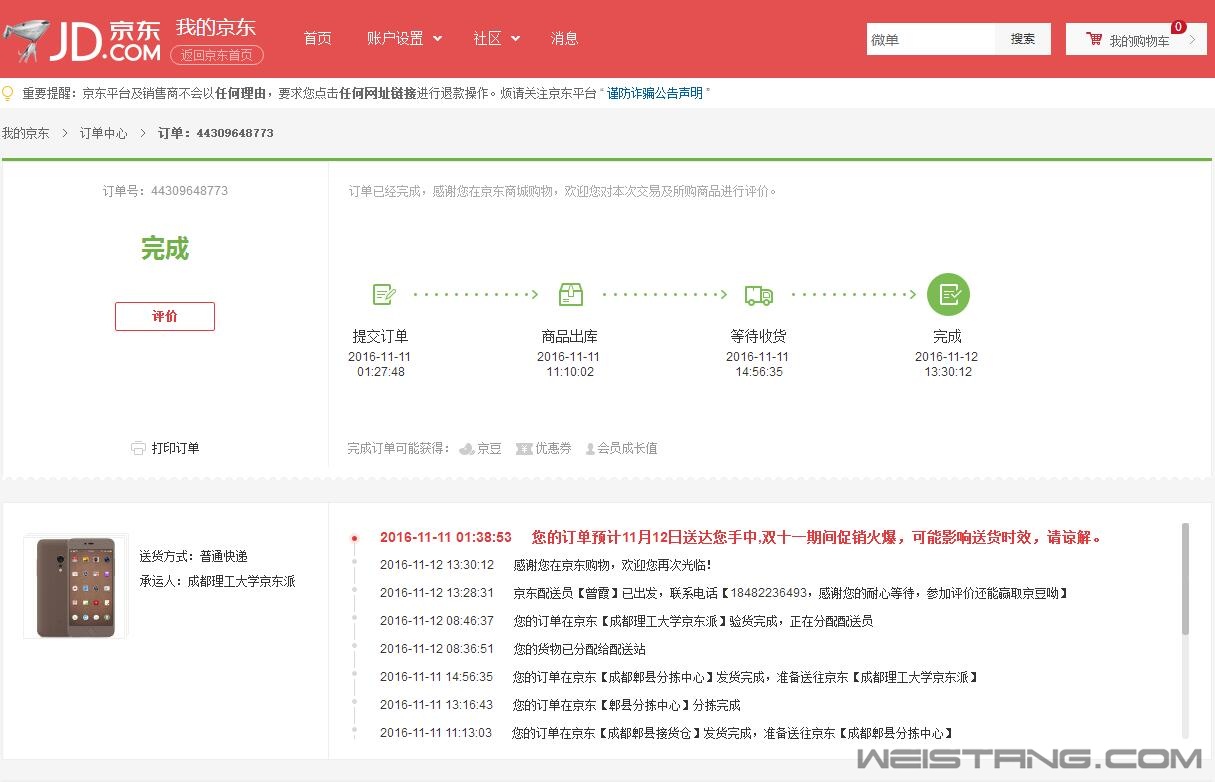1215x782 pixels.
Task: Click the red 2016-11-11 01:38:53 notice
Action: click(742, 537)
